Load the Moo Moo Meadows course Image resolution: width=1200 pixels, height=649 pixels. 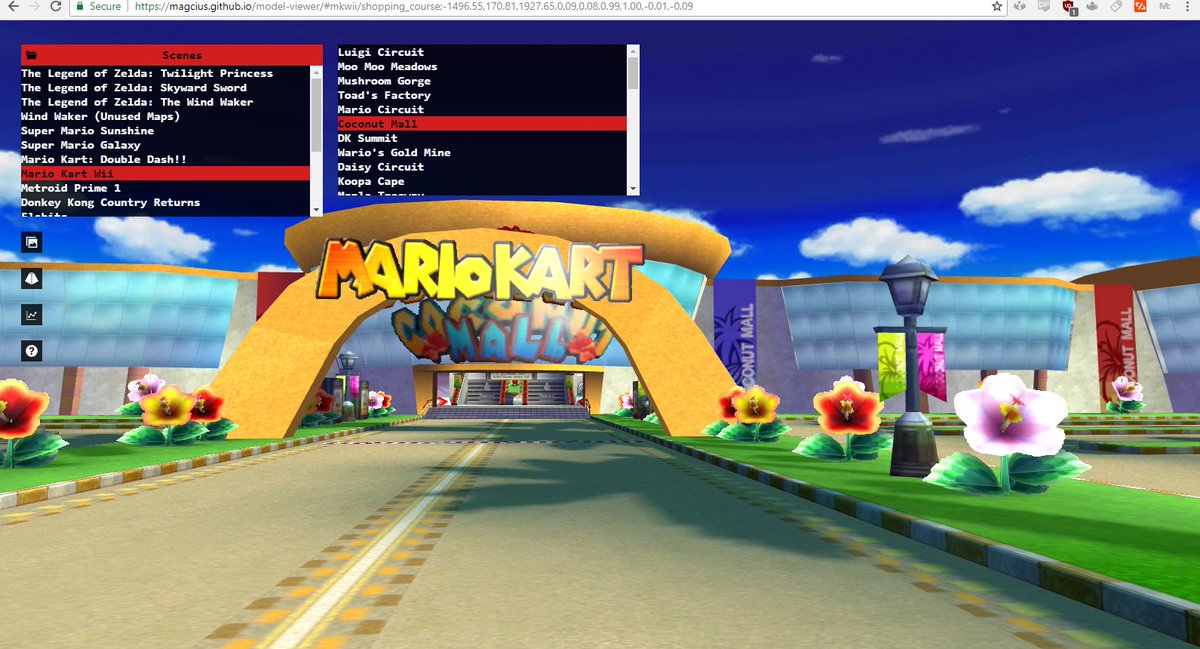pos(482,67)
